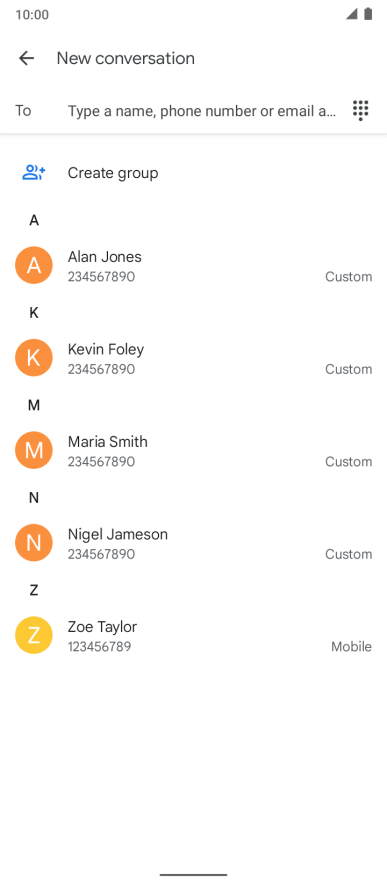Tap the Create group people icon
This screenshot has width=387, height=882.
(34, 173)
